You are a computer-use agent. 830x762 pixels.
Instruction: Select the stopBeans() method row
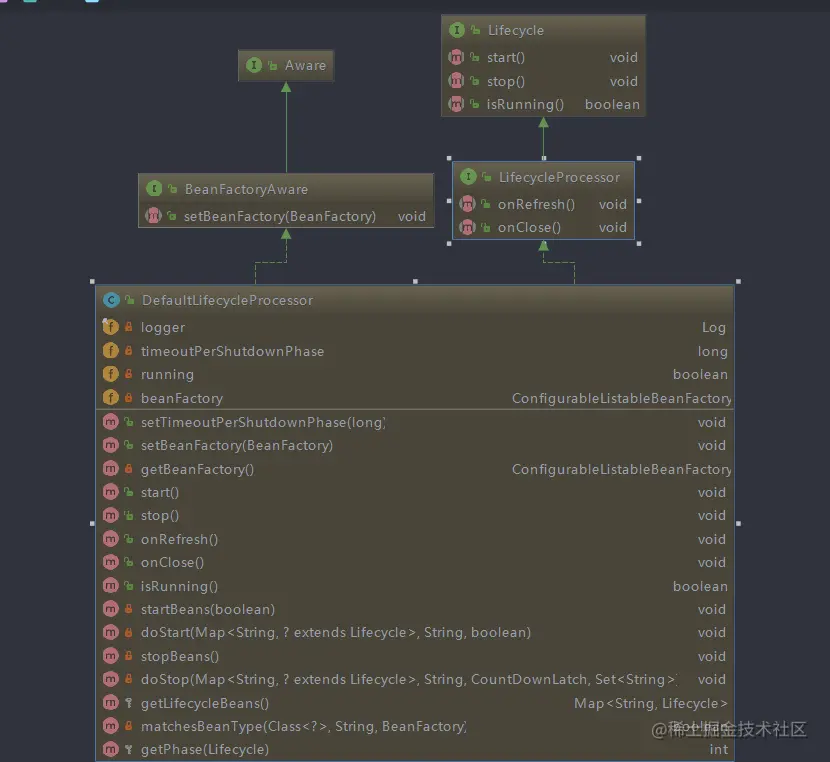tap(400, 656)
